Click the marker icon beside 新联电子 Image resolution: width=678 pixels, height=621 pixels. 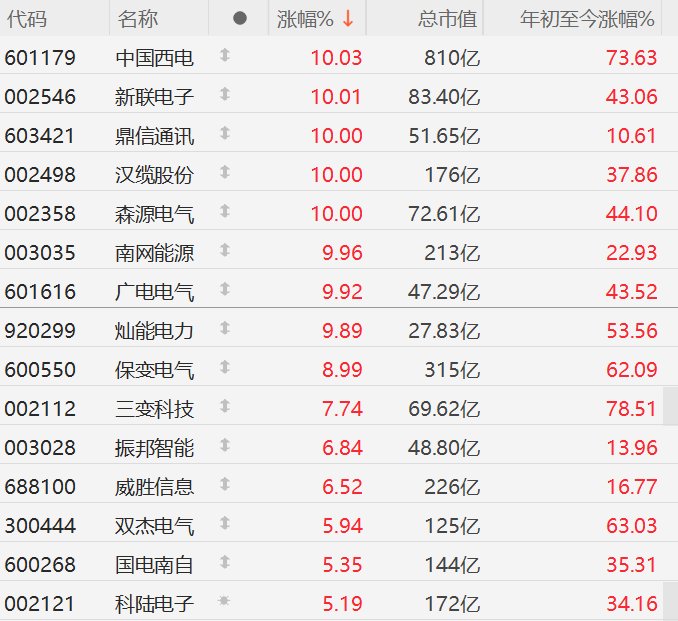[x=224, y=94]
